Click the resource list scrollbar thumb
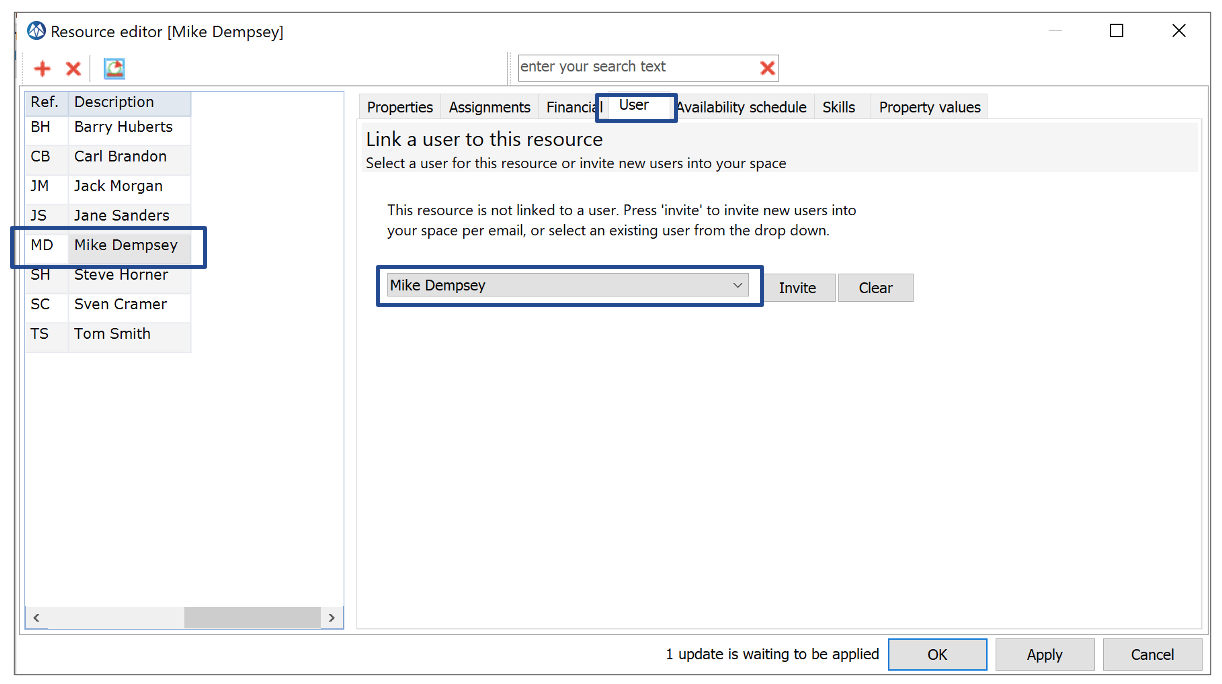The width and height of the screenshot is (1222, 684). point(252,618)
